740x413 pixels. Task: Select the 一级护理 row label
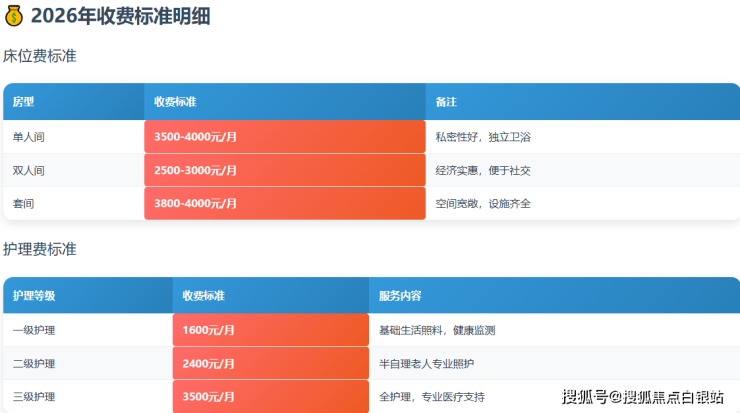pyautogui.click(x=34, y=330)
